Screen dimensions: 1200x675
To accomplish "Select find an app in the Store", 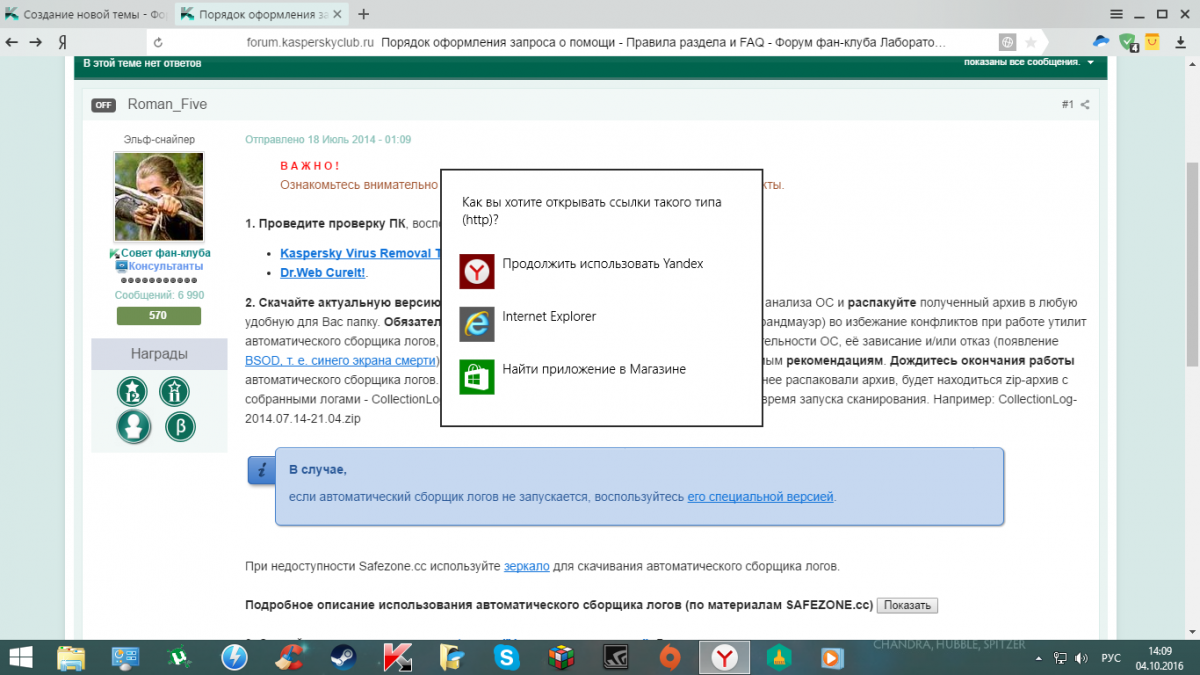I will pos(601,376).
